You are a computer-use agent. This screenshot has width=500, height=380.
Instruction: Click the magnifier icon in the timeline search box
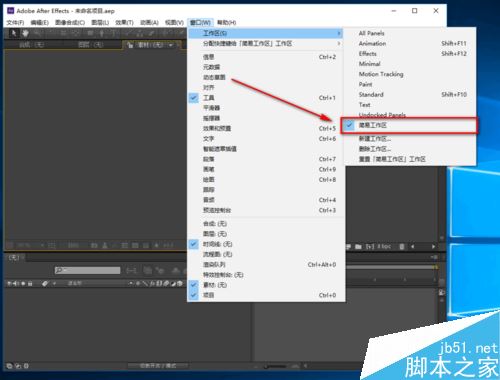59,270
